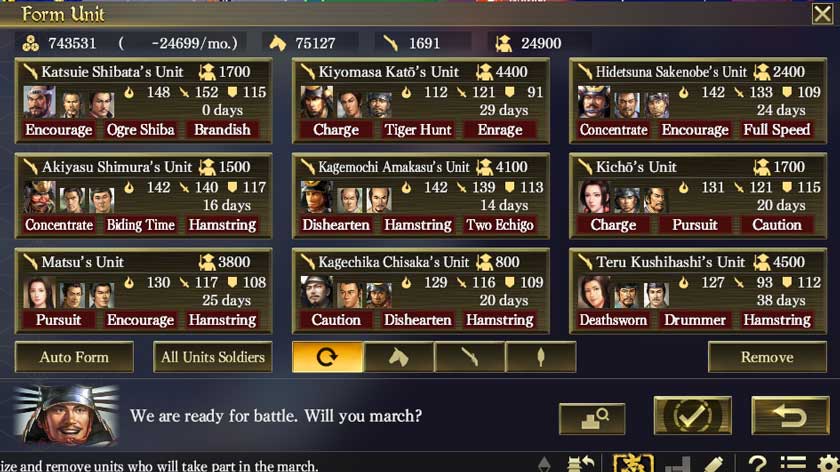The width and height of the screenshot is (840, 472).
Task: Open the list menu icon
Action: click(x=793, y=463)
